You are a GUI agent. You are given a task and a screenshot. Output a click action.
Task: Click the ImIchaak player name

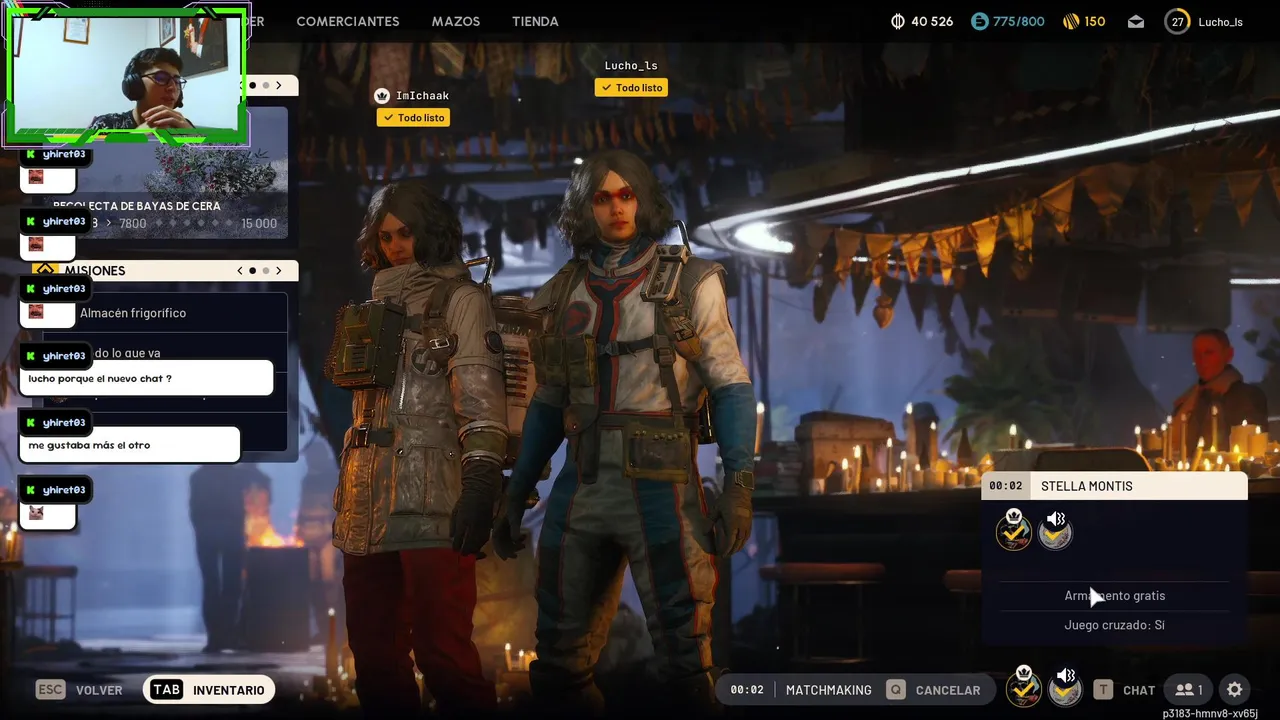[422, 96]
